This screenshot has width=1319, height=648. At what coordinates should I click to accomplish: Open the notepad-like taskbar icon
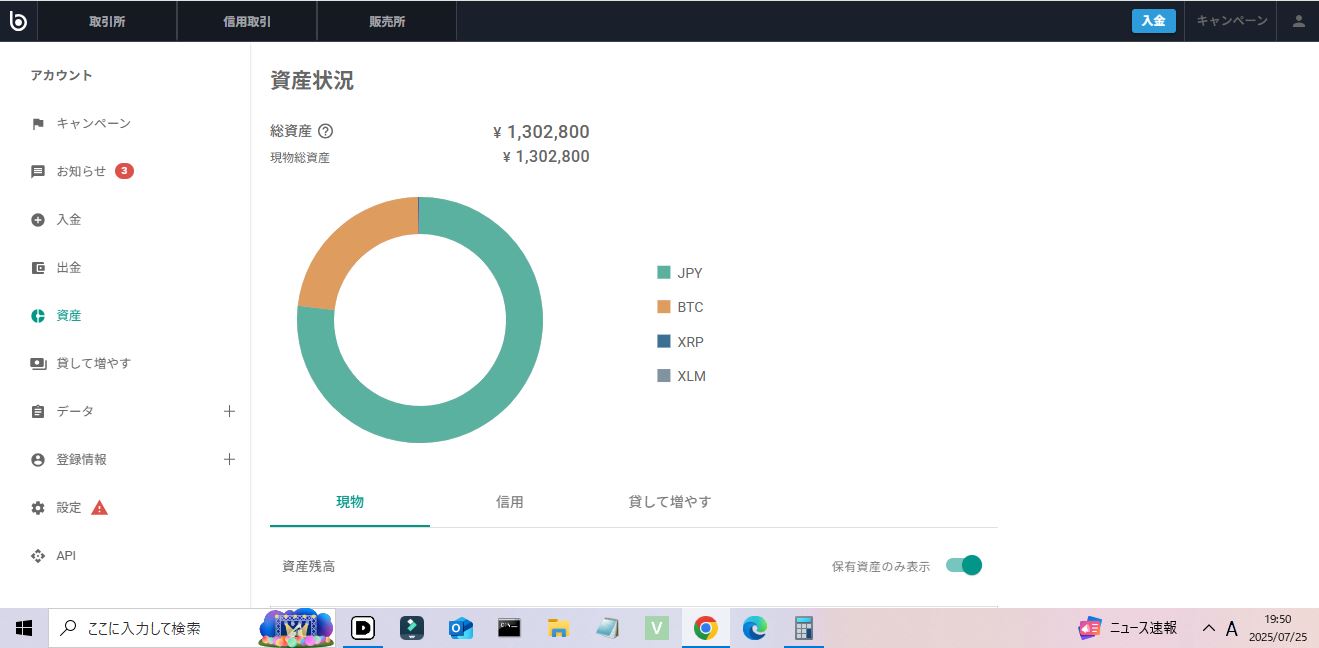coord(607,628)
